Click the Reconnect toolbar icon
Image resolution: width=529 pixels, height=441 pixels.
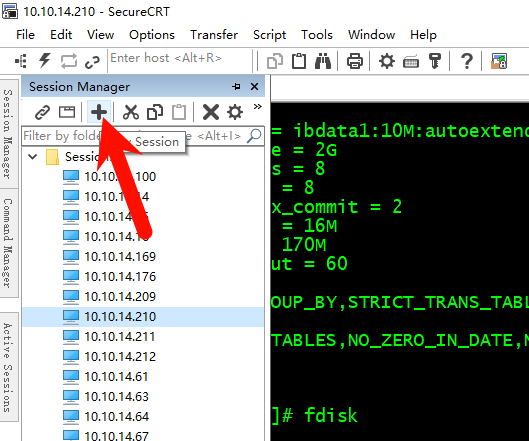point(68,61)
